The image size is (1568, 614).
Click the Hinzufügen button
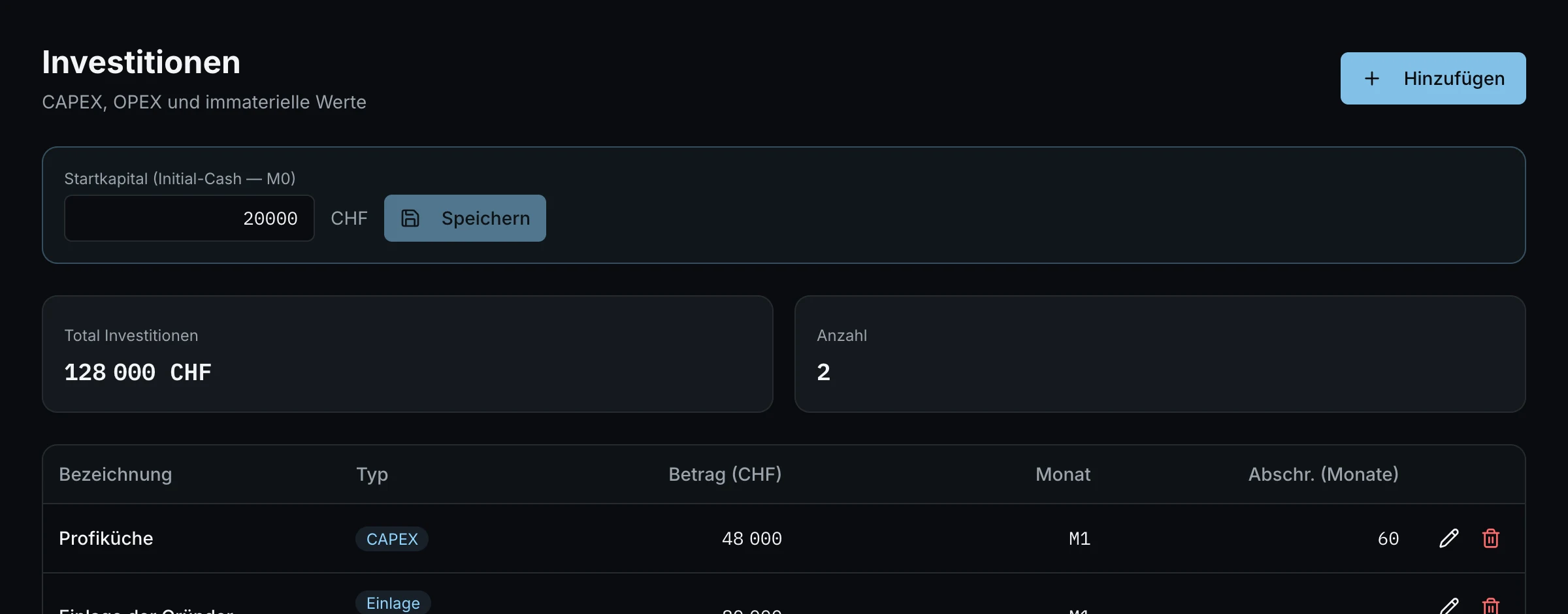[x=1433, y=78]
